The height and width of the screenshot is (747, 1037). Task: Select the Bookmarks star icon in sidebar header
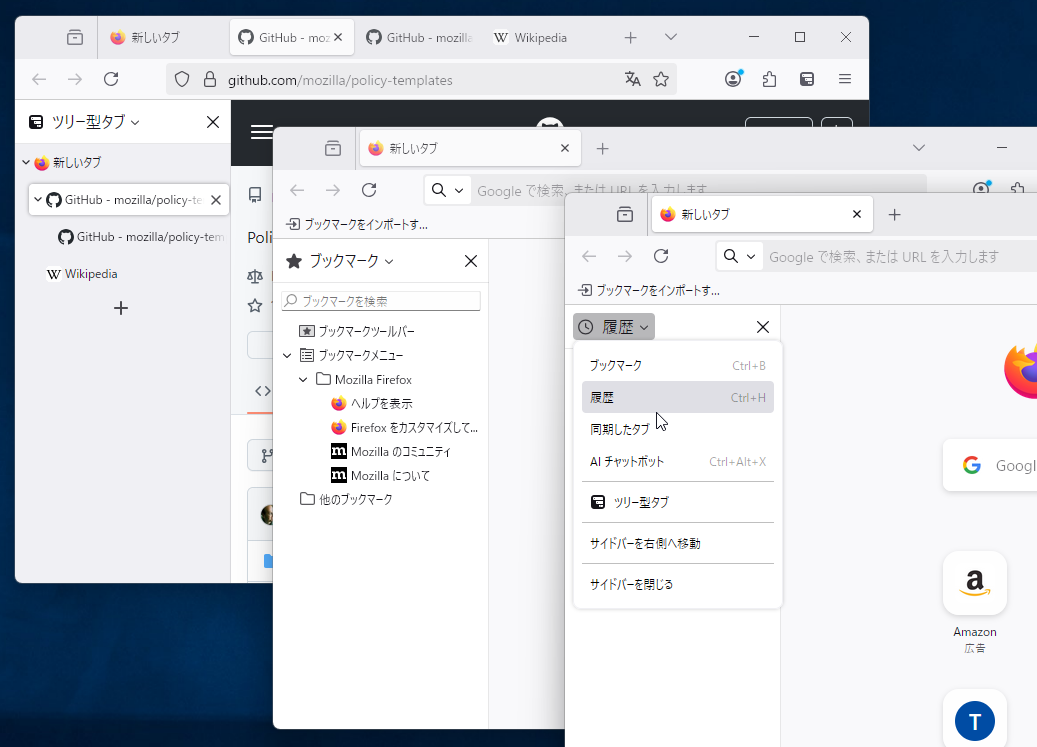[293, 261]
